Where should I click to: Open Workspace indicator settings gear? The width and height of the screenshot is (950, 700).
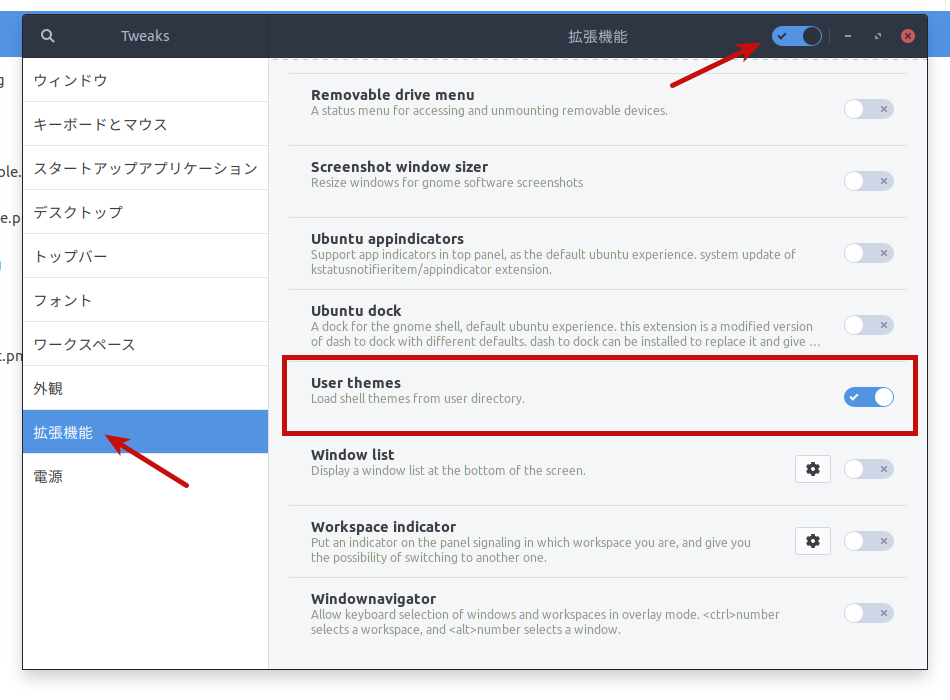coord(812,541)
